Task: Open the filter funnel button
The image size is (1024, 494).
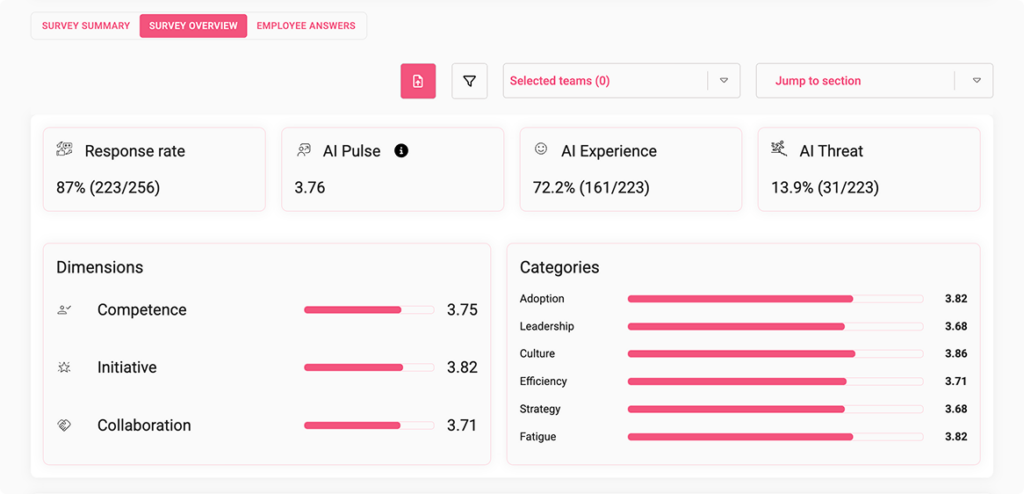Action: (x=469, y=81)
